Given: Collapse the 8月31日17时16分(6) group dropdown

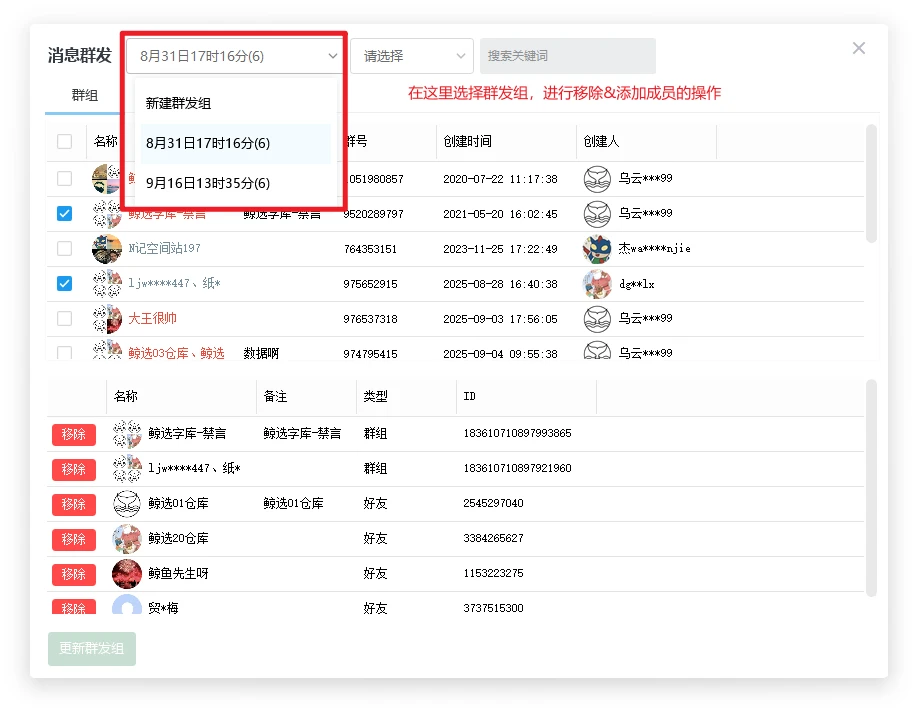Looking at the screenshot, I should (236, 56).
